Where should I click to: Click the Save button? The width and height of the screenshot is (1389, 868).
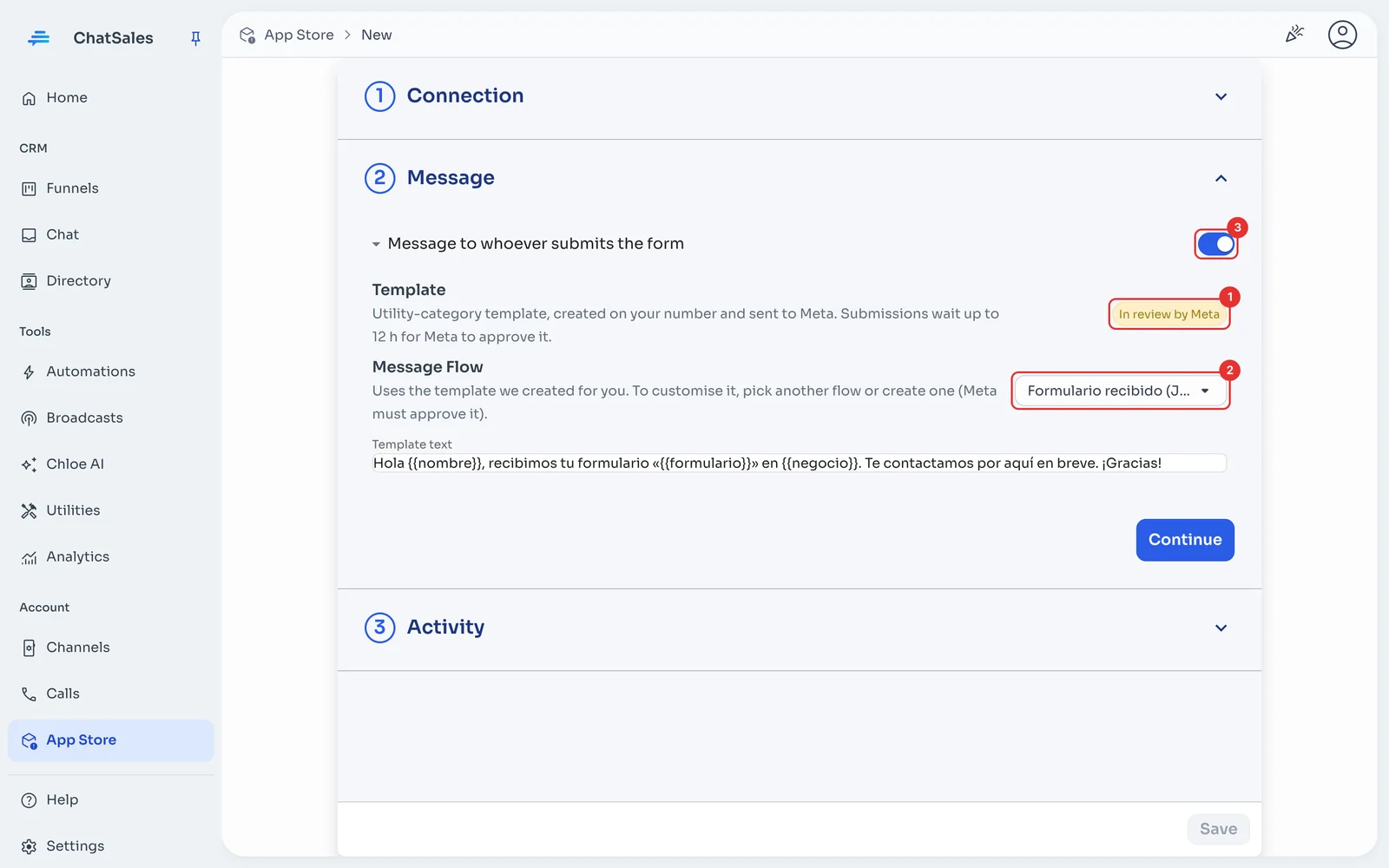(1218, 829)
